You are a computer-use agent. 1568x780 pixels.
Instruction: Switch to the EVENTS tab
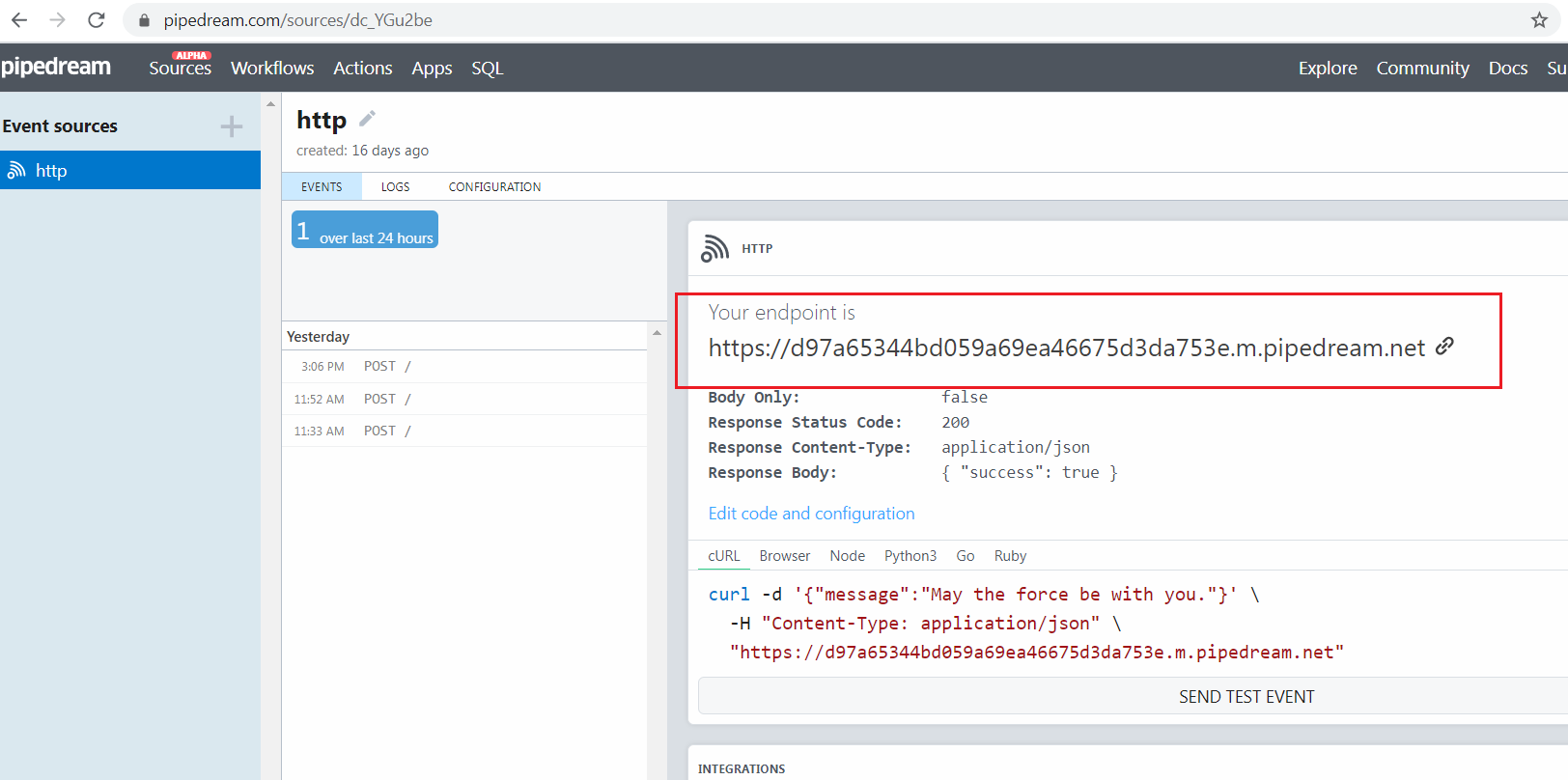click(322, 186)
